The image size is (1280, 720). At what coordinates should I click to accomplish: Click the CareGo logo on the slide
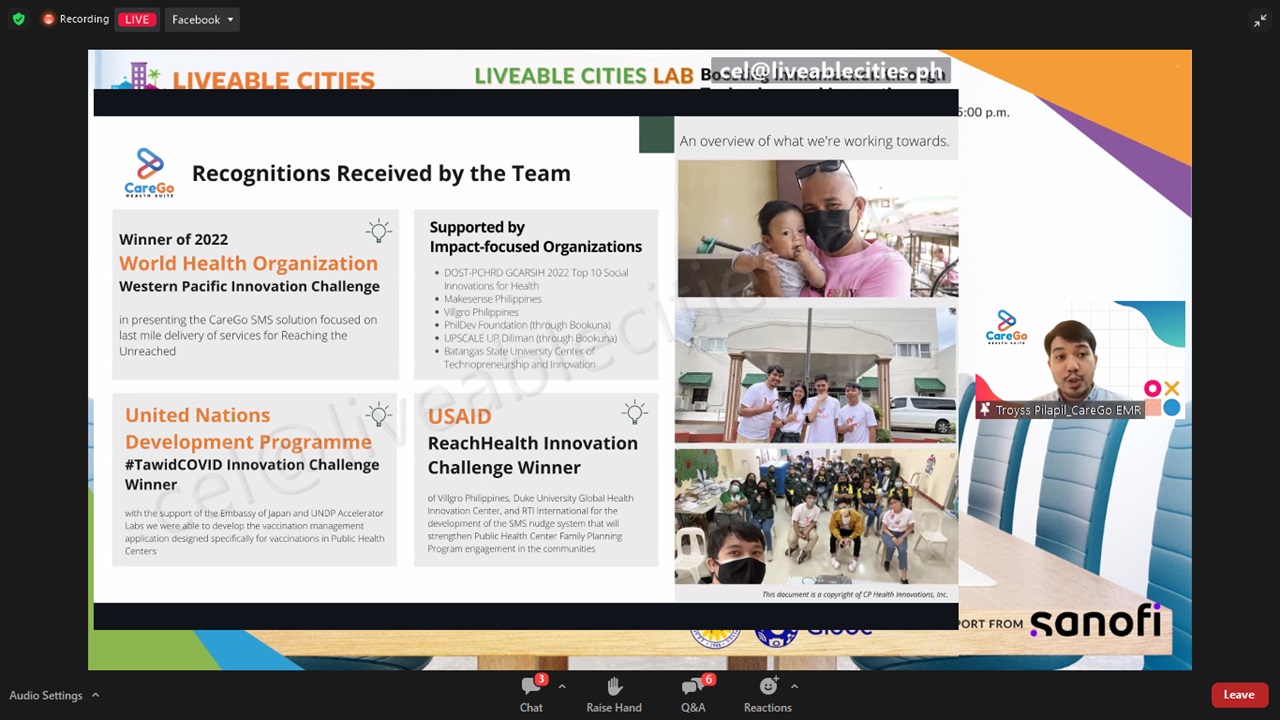[x=149, y=173]
